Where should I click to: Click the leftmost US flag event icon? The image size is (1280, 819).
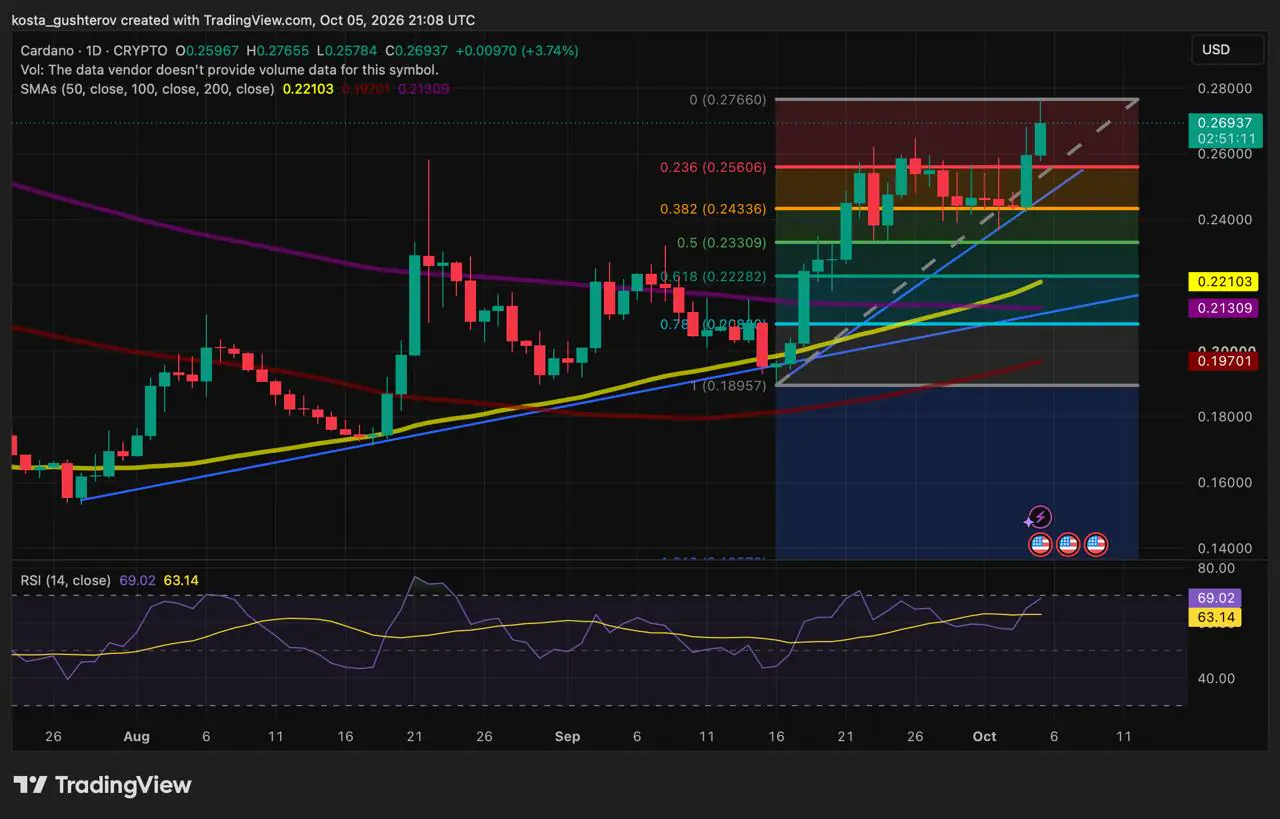point(1040,545)
